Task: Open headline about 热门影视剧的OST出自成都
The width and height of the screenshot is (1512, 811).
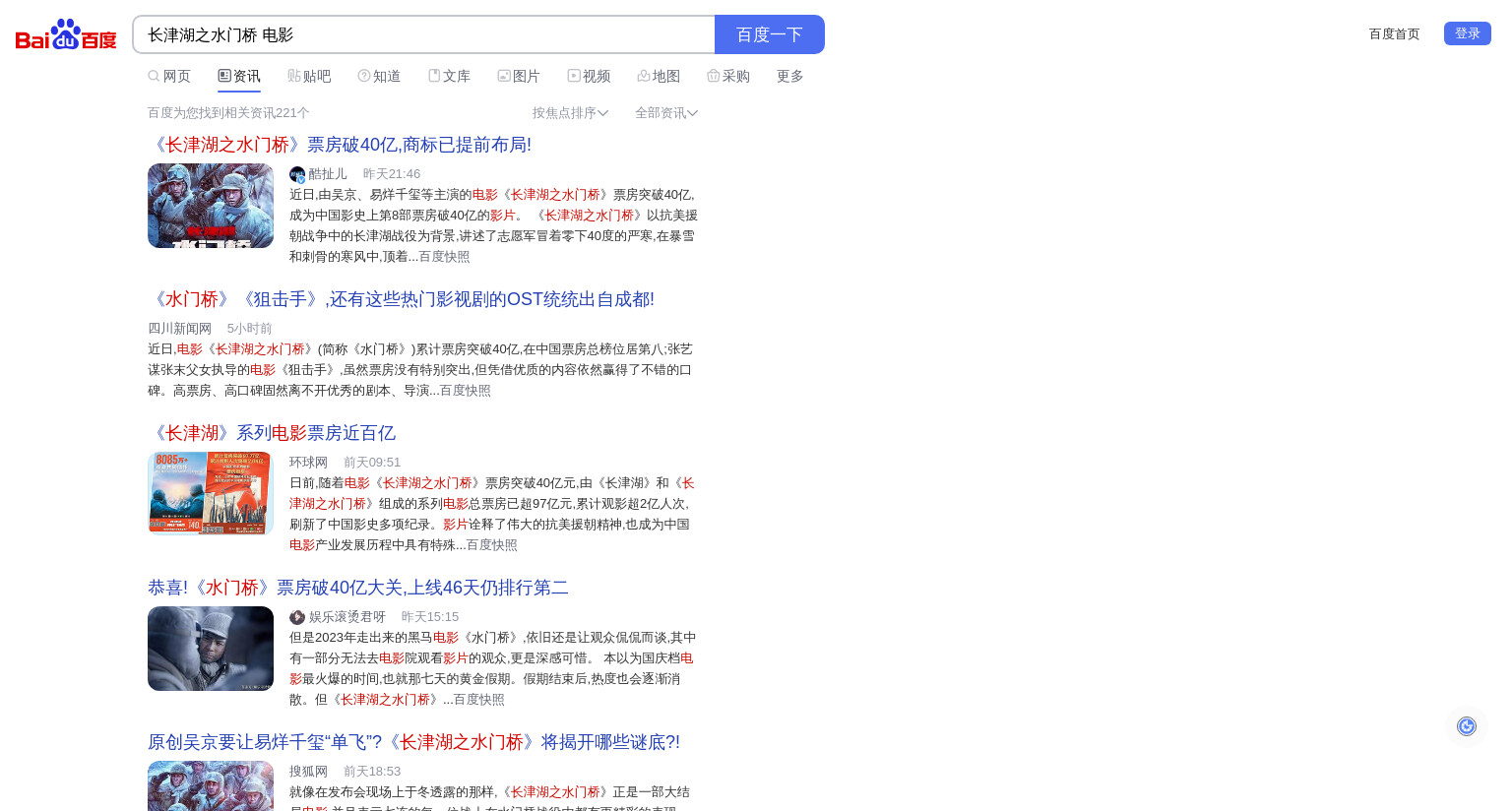Action: 401,299
